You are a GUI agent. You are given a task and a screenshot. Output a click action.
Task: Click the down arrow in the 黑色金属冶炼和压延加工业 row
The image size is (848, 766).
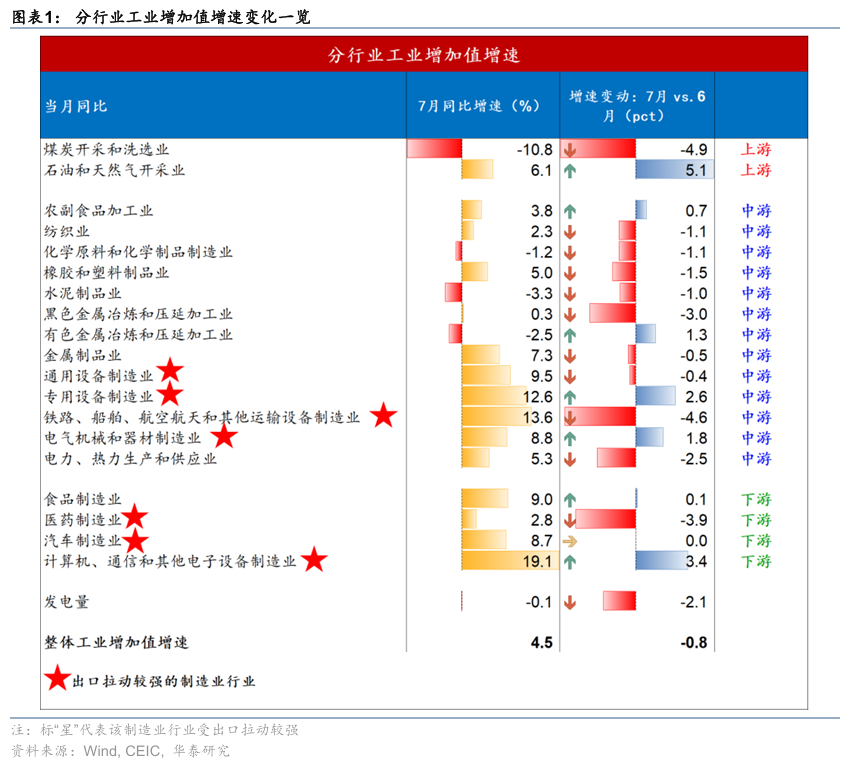pyautogui.click(x=569, y=314)
